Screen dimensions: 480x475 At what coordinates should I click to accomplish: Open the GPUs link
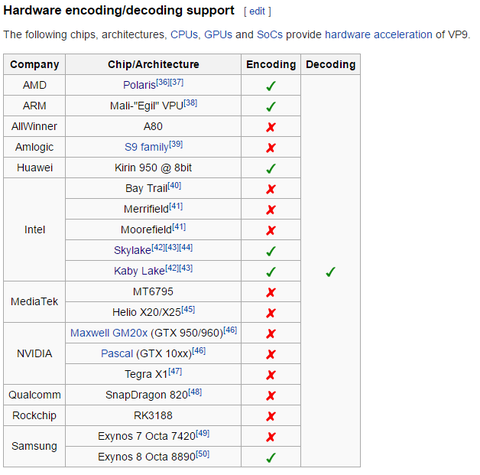[x=218, y=35]
